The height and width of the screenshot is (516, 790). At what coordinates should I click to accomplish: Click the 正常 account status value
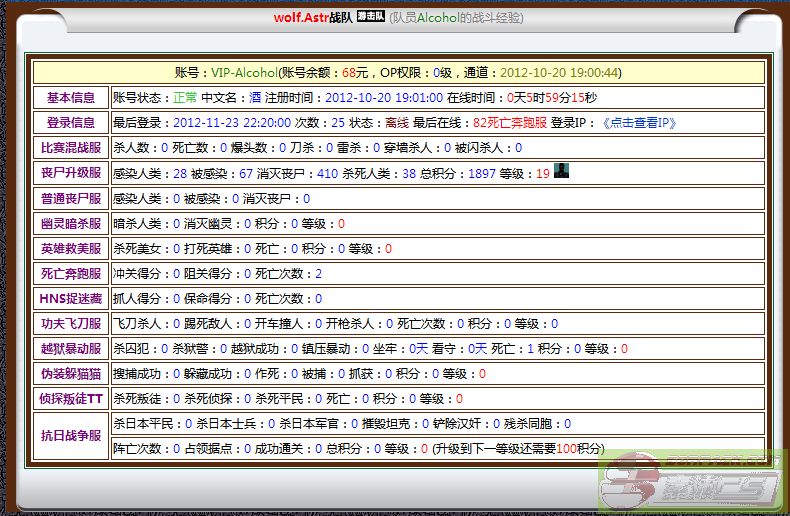pyautogui.click(x=185, y=98)
